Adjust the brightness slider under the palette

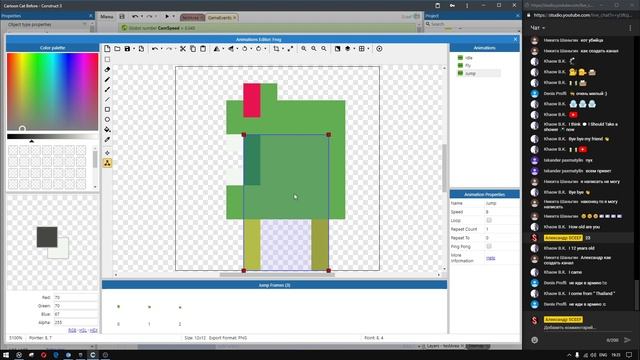click(52, 137)
